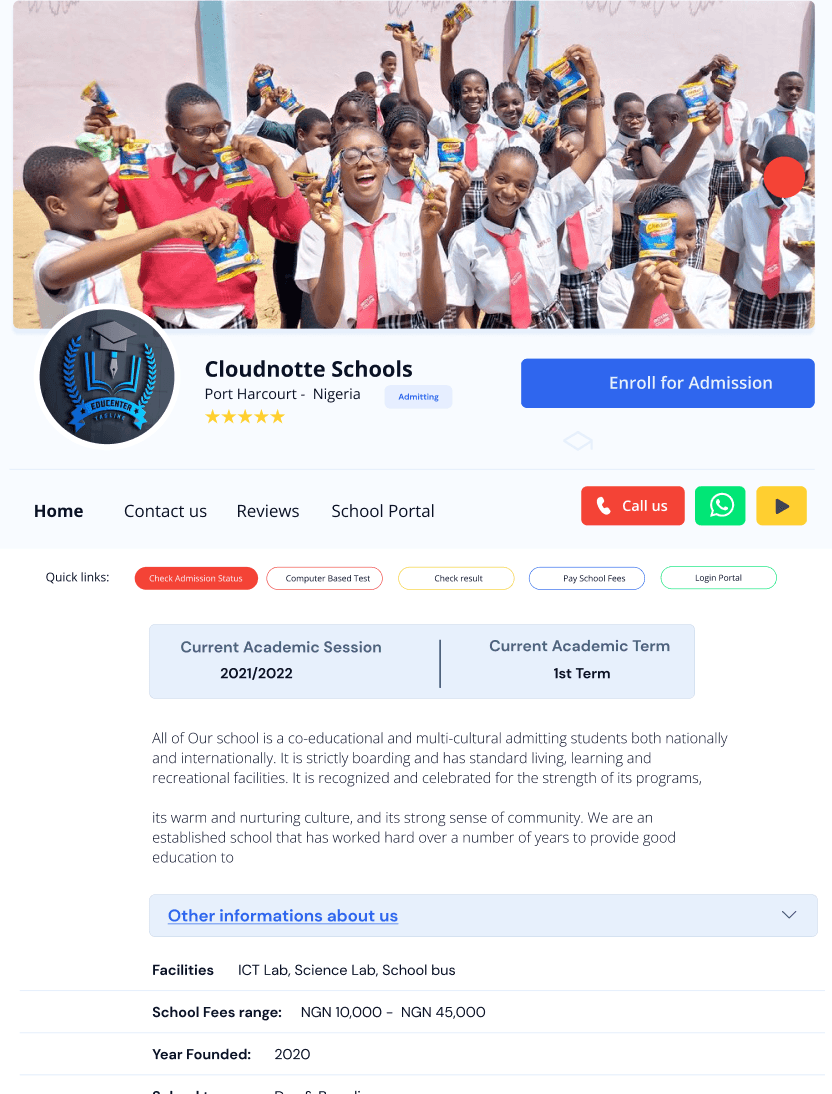This screenshot has width=832, height=1094.
Task: Click Check Admission Status quick link
Action: click(x=196, y=578)
